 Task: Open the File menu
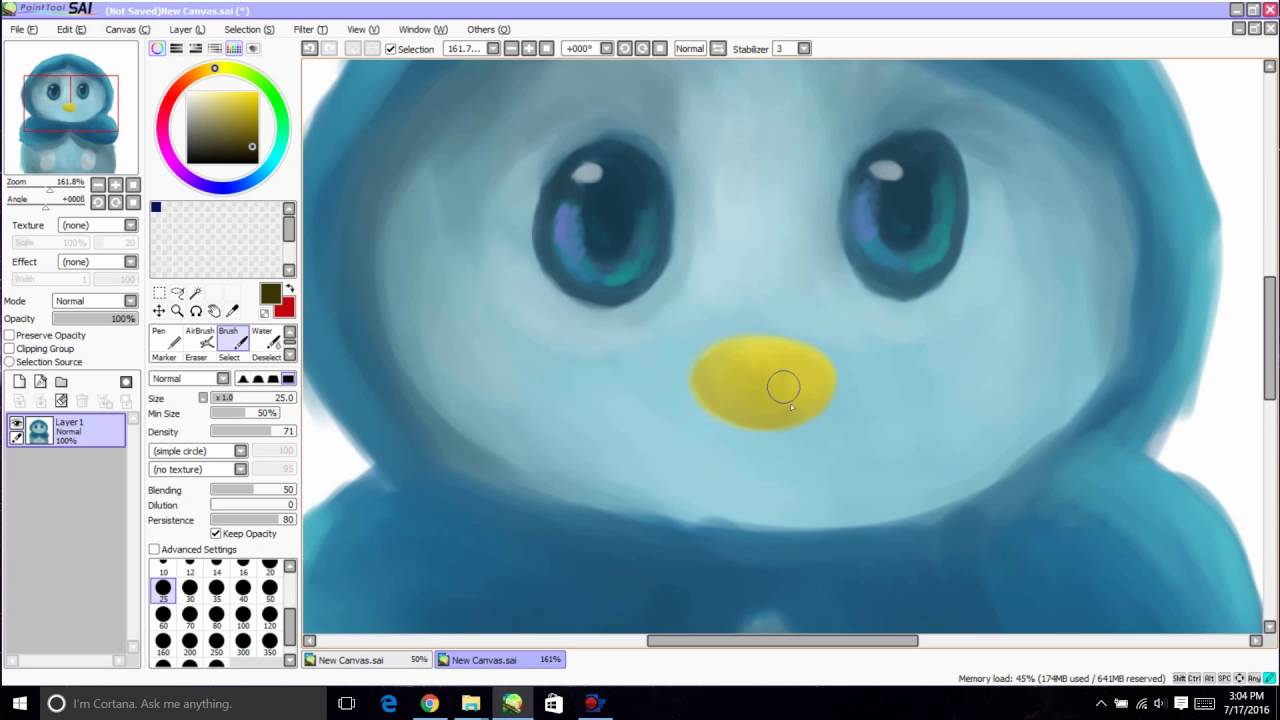pos(24,29)
